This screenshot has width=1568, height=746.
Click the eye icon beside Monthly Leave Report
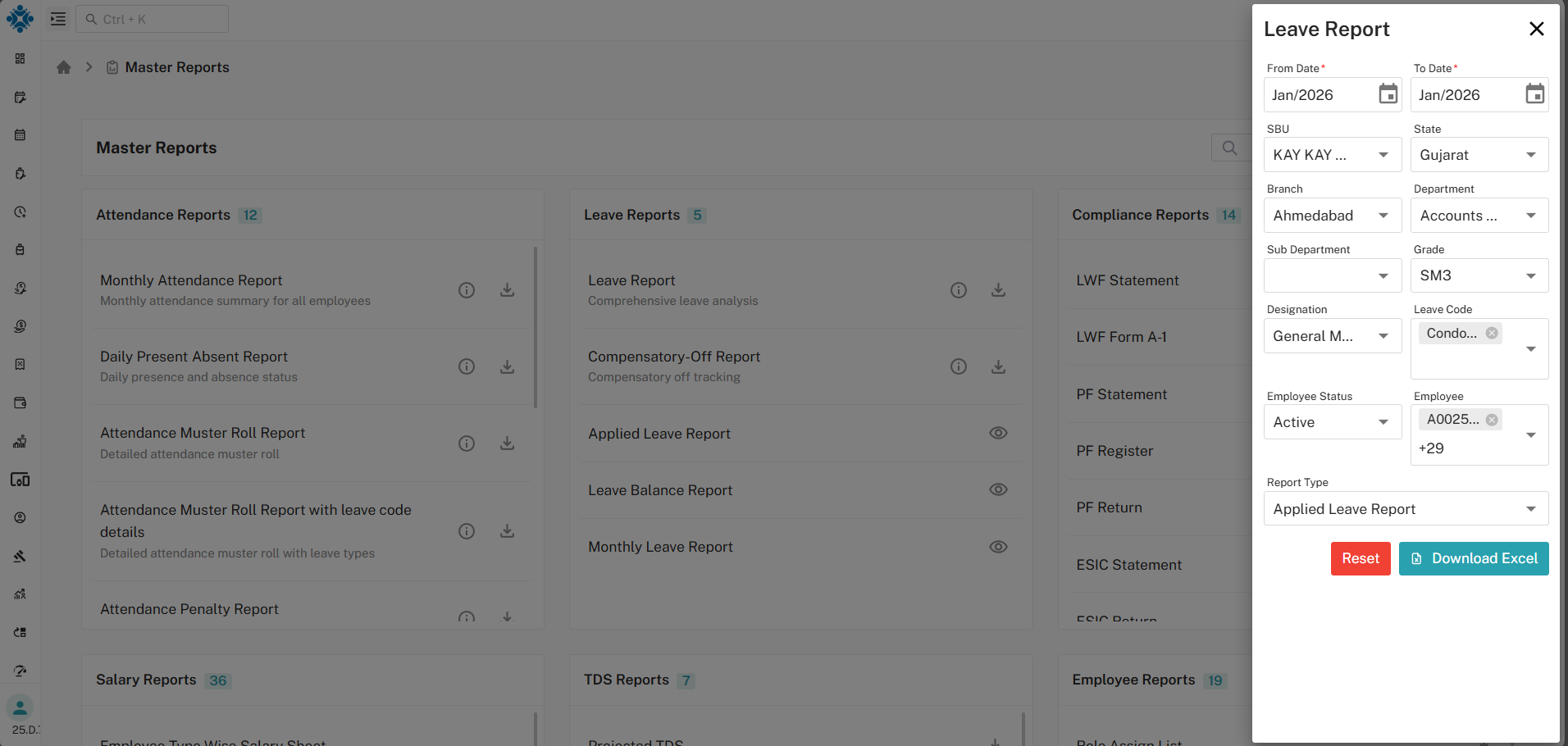(998, 546)
